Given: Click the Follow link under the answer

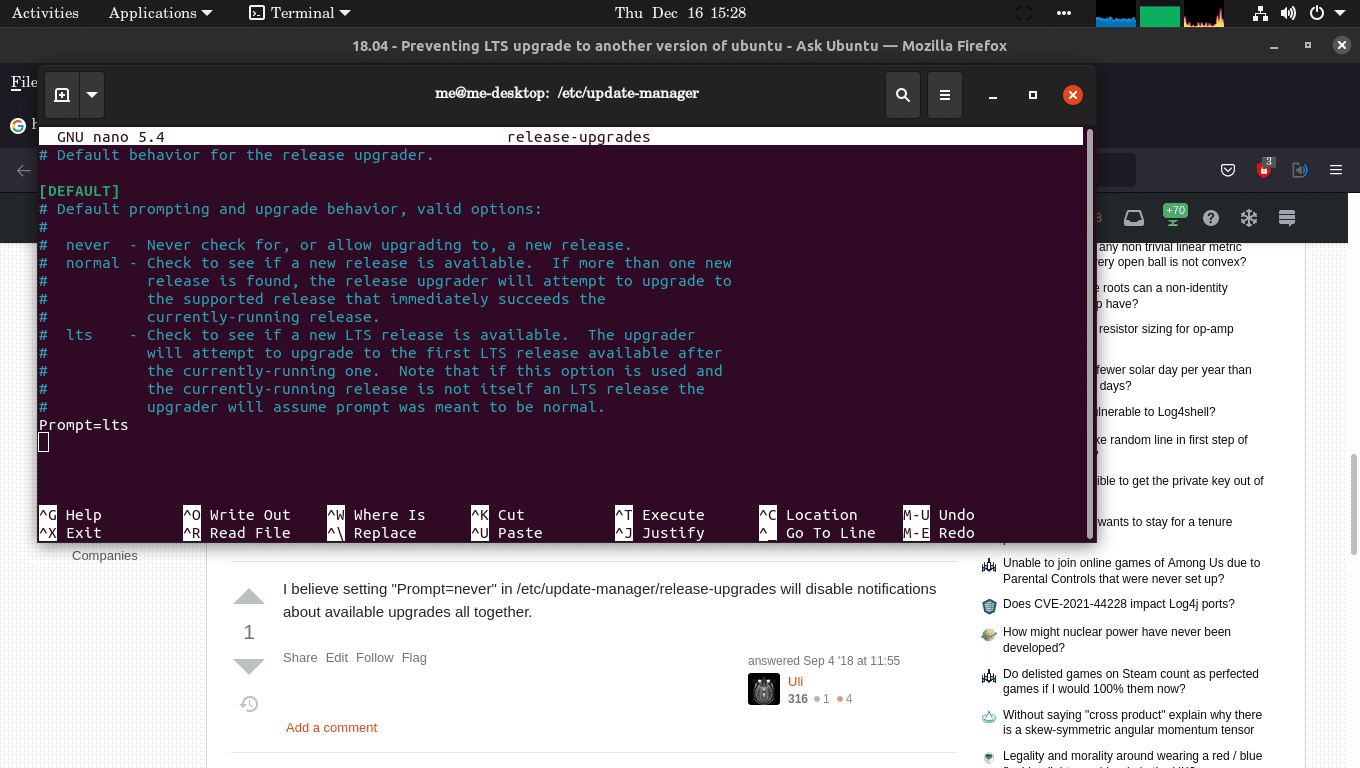Looking at the screenshot, I should (375, 658).
